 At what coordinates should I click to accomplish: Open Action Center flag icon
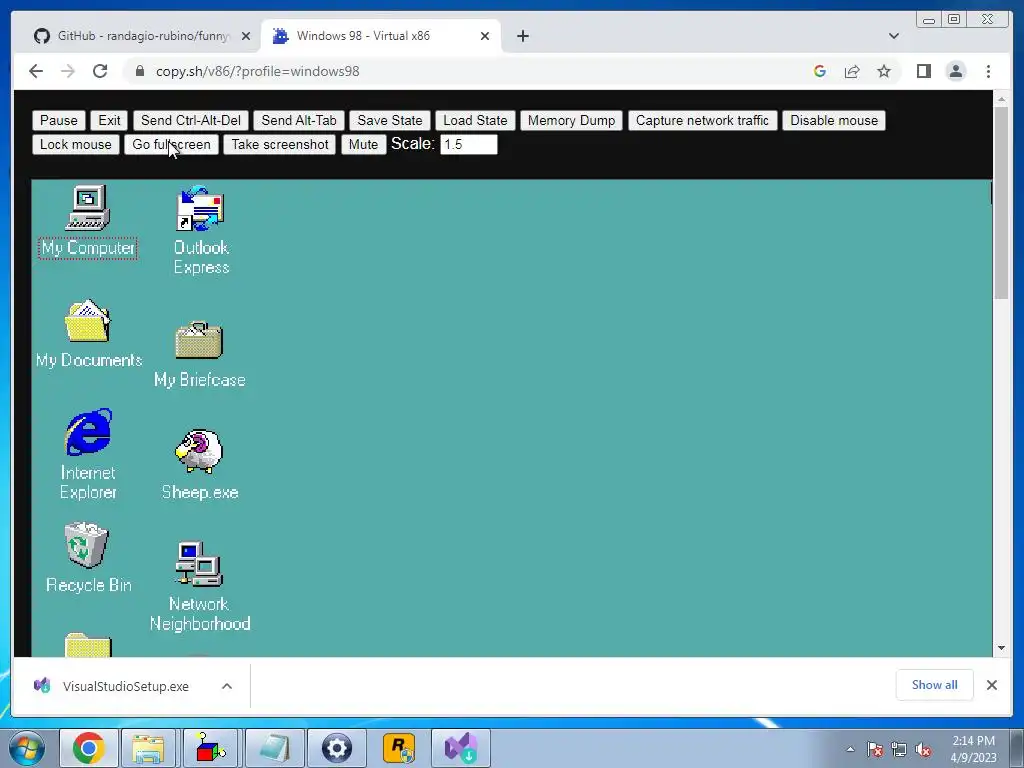click(x=875, y=750)
